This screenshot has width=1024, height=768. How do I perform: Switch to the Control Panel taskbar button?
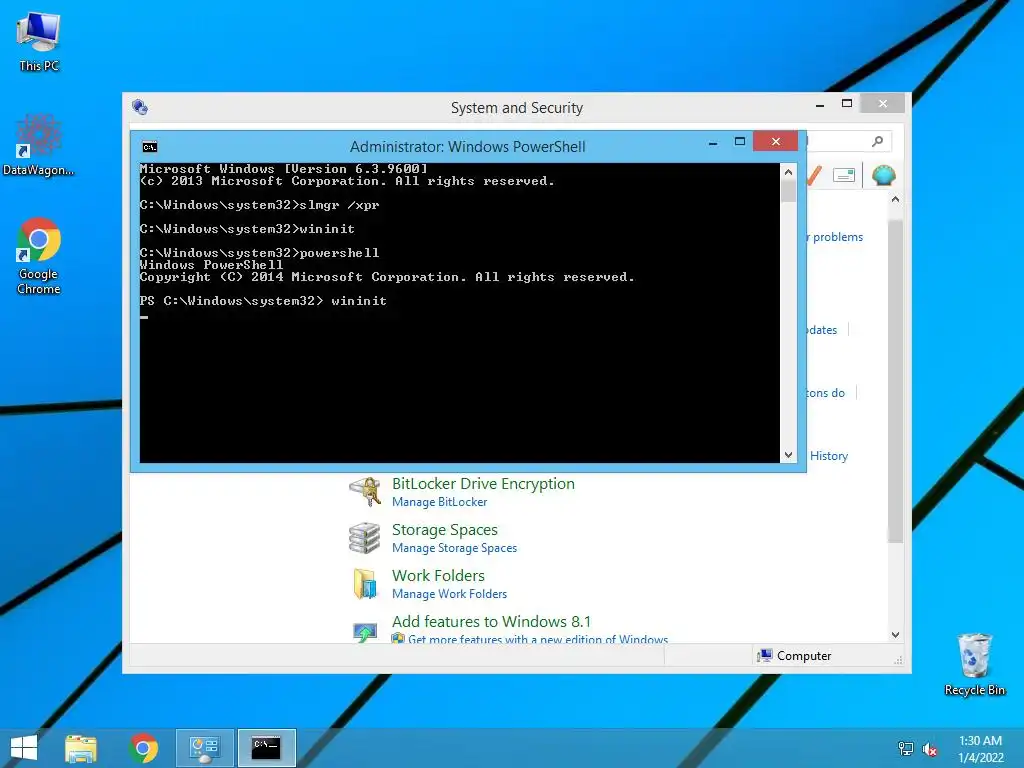pos(204,748)
